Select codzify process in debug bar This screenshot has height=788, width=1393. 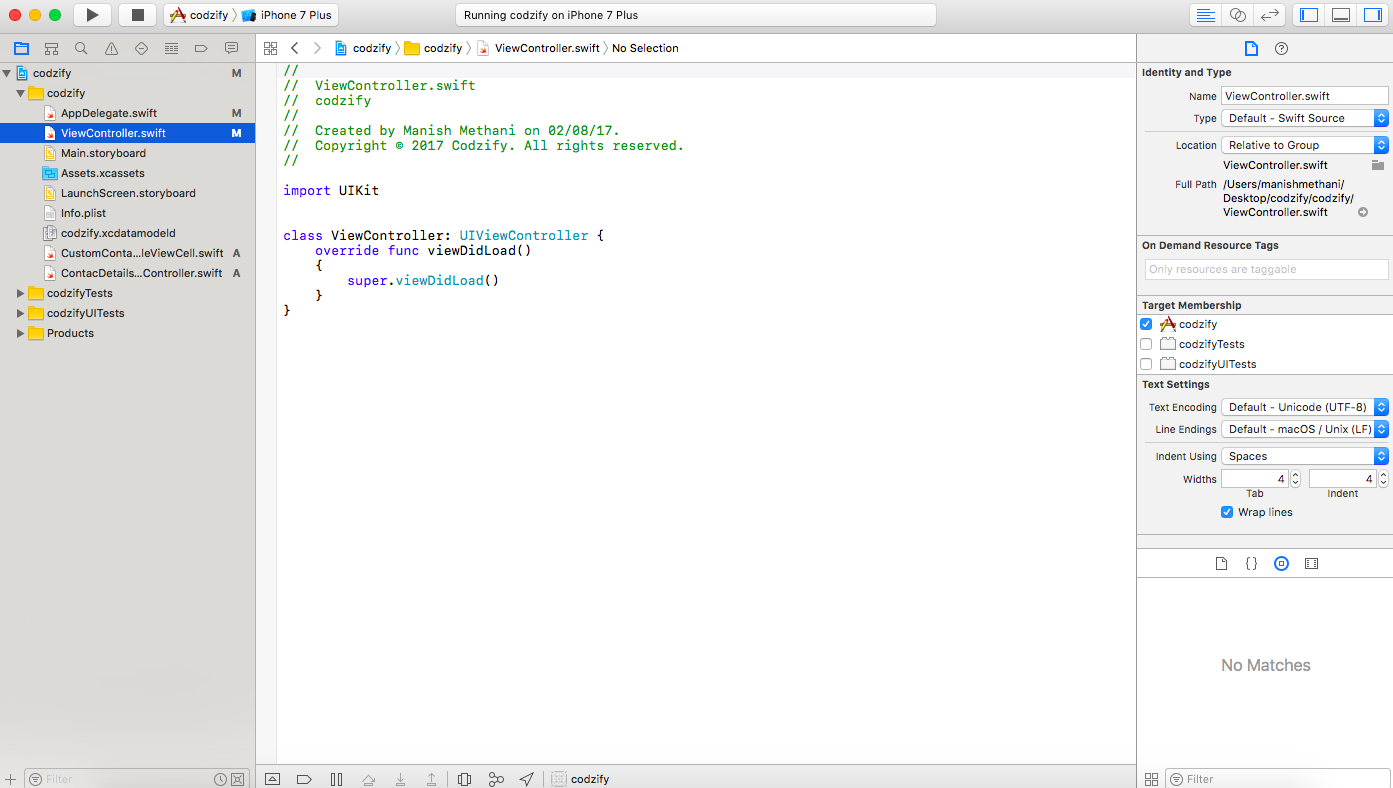580,779
